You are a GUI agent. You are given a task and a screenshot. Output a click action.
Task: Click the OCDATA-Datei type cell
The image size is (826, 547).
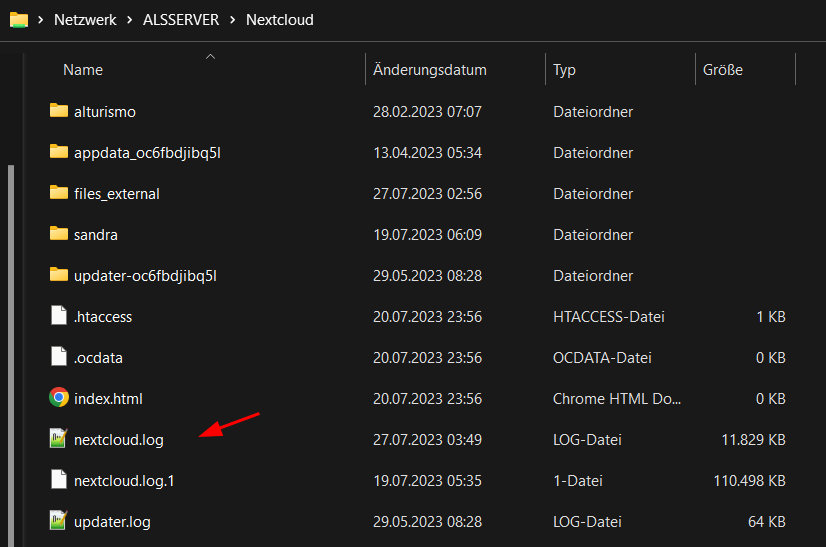point(602,358)
